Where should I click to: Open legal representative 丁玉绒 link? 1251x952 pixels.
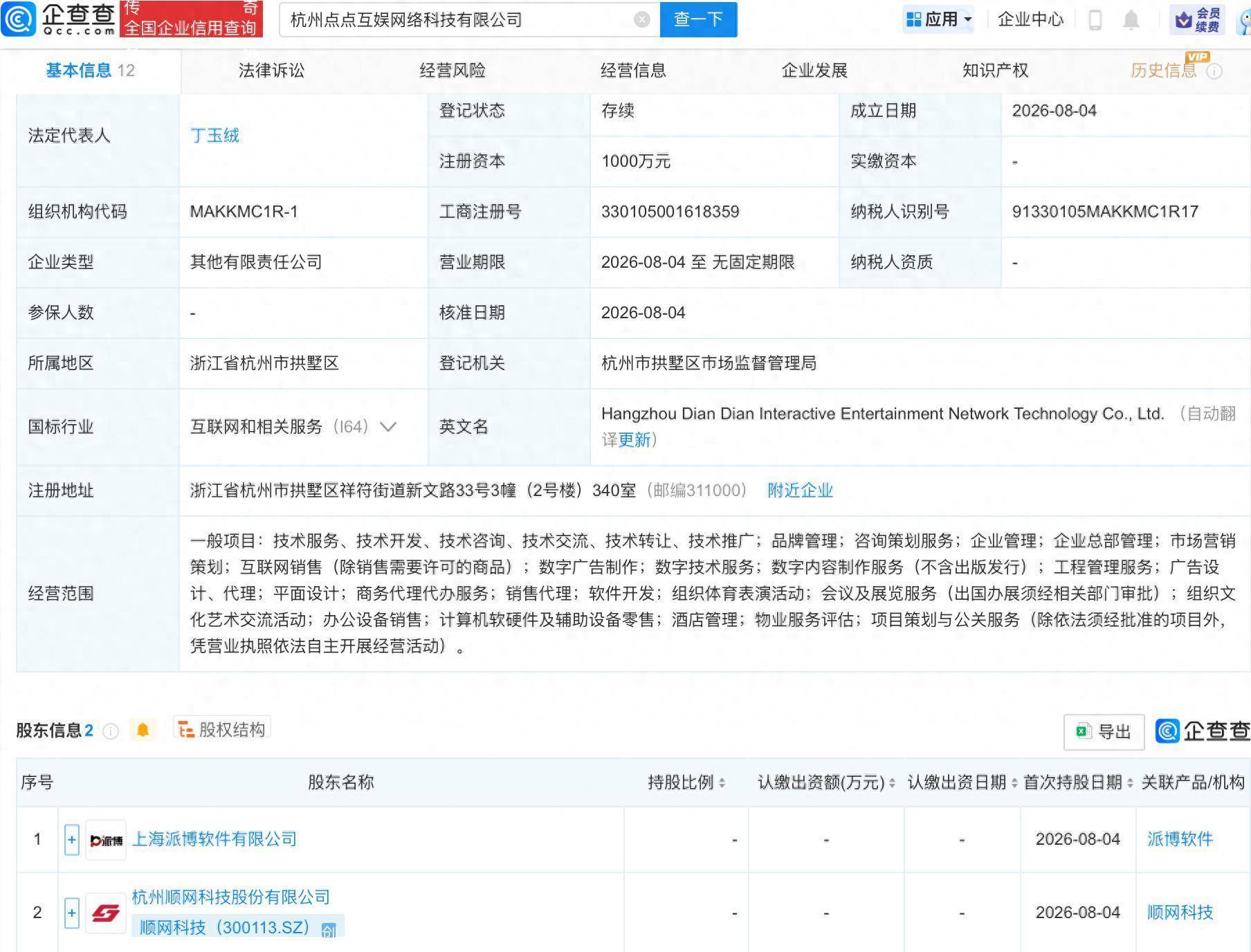214,136
